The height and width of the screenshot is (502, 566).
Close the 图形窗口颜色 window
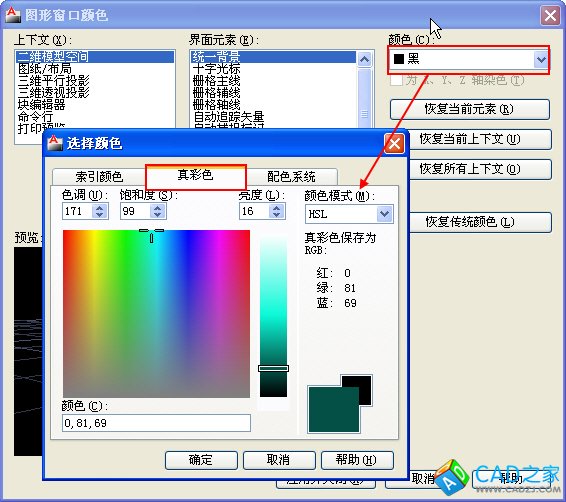tap(550, 16)
